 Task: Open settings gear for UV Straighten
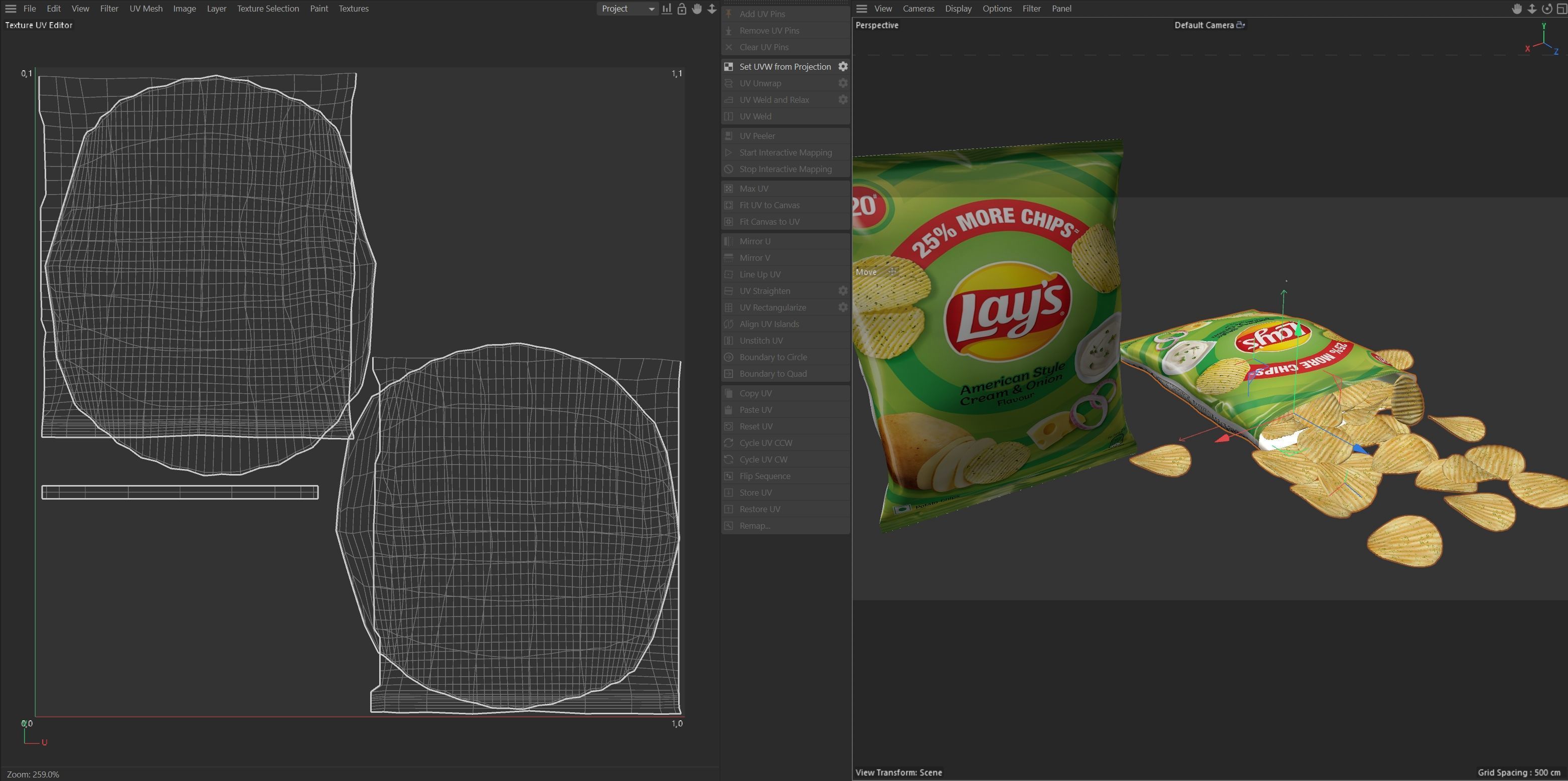click(843, 291)
